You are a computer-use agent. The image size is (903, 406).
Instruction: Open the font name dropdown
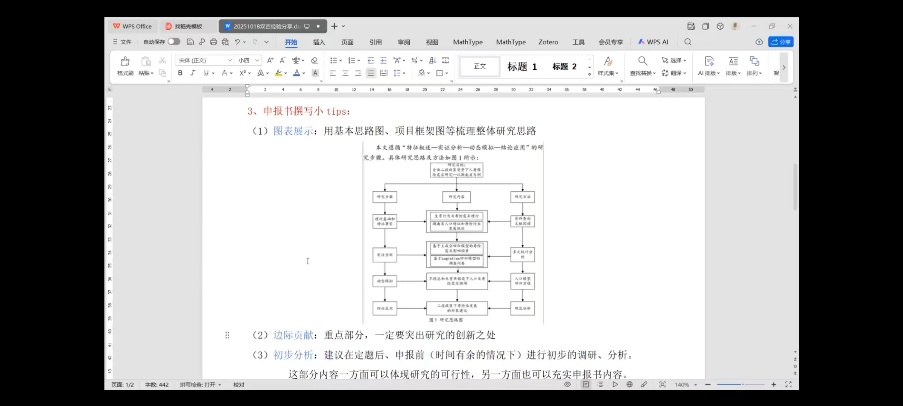coord(229,60)
